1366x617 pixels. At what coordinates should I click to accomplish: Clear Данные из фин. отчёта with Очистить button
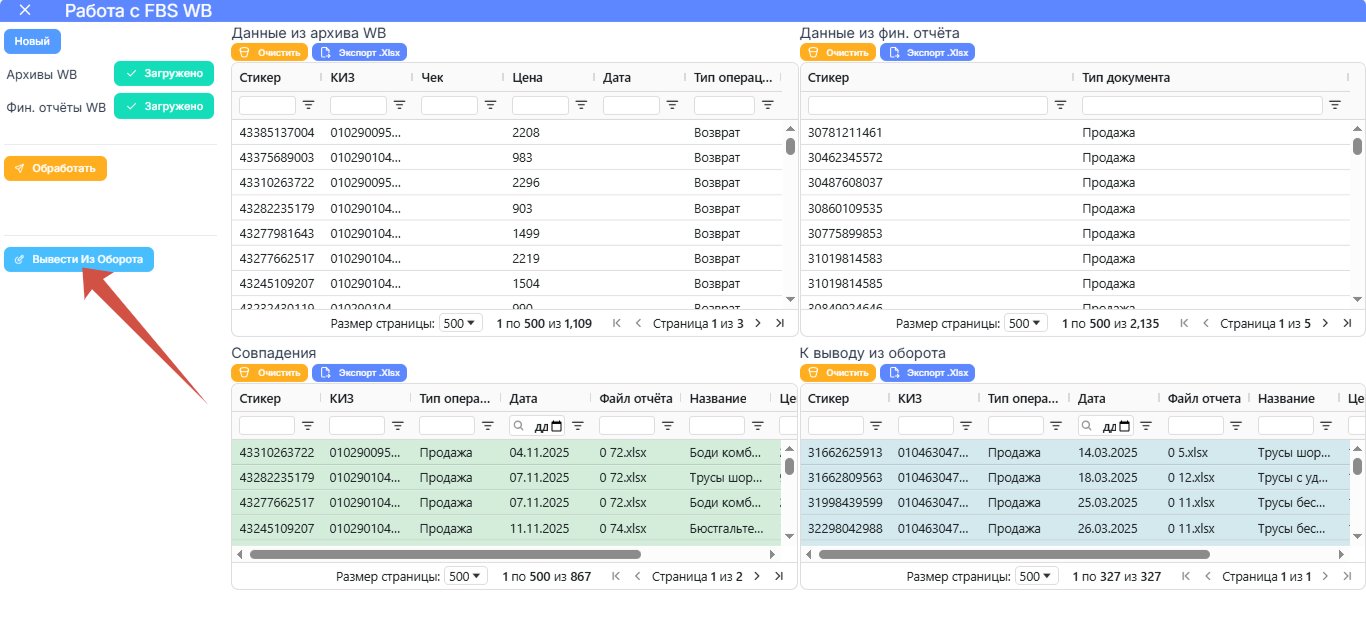pos(838,52)
